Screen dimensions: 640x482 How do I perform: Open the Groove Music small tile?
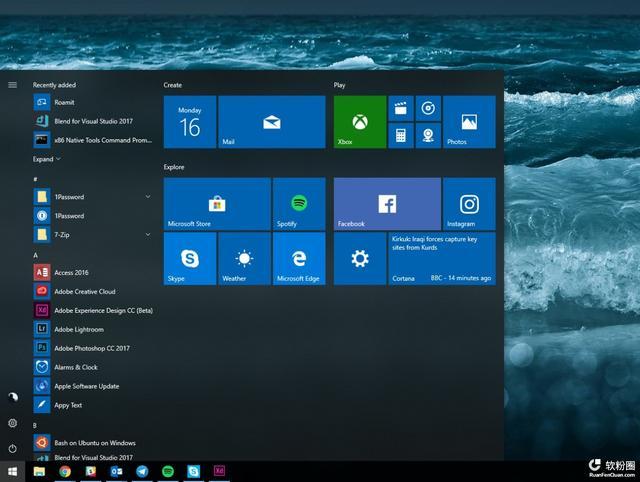point(428,108)
